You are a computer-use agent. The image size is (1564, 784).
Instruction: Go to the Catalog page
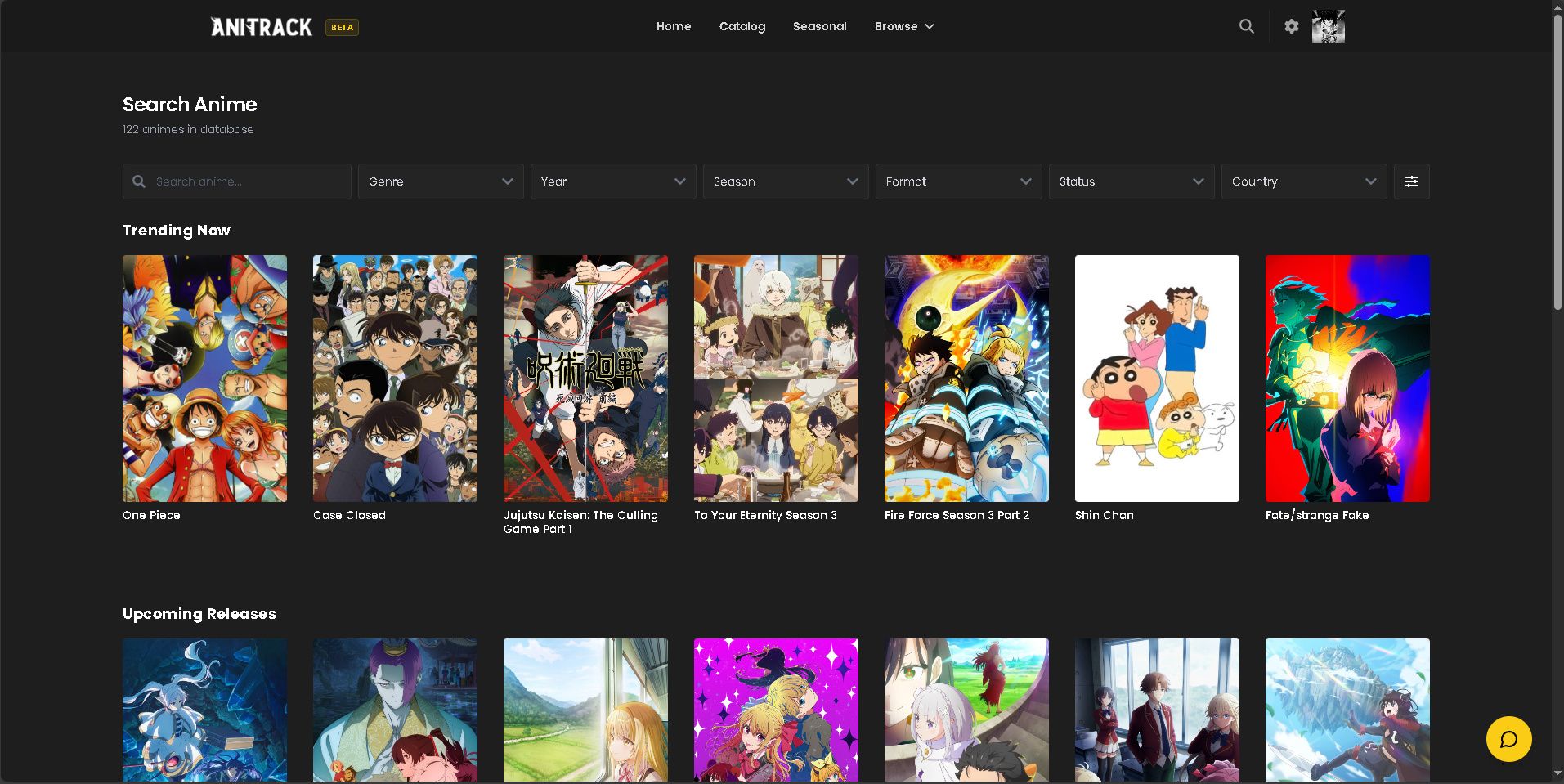(x=742, y=25)
